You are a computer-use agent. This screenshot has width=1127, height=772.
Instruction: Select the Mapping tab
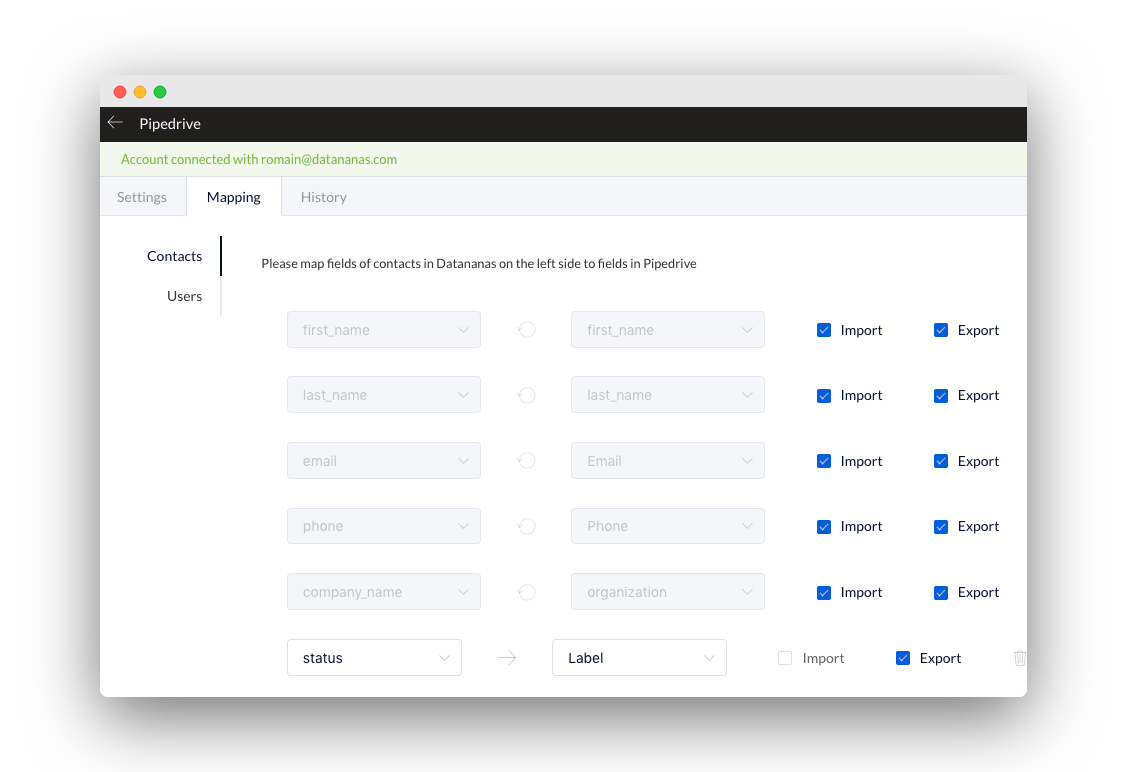pos(234,197)
